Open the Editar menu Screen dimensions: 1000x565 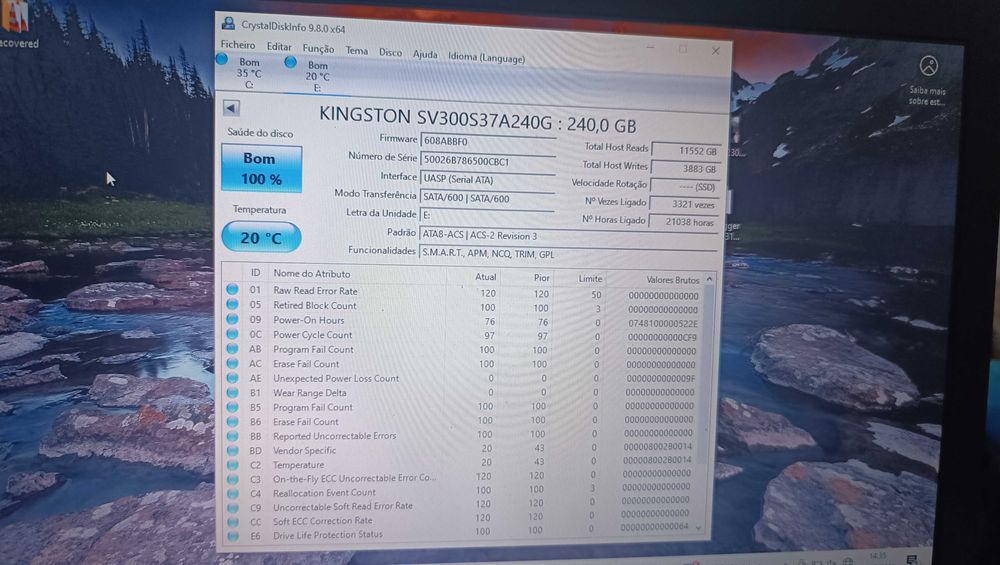coord(279,47)
